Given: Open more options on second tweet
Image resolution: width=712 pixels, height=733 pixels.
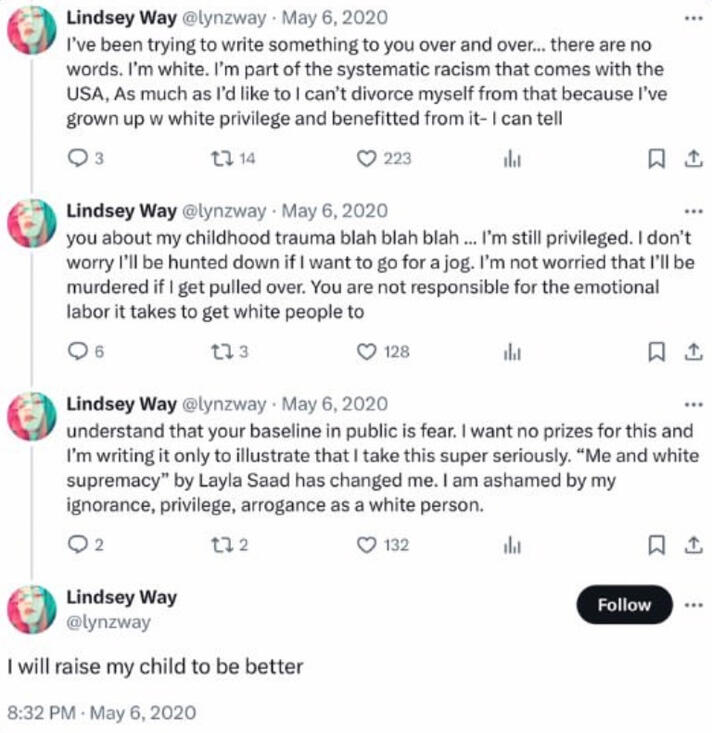Looking at the screenshot, I should pyautogui.click(x=691, y=212).
